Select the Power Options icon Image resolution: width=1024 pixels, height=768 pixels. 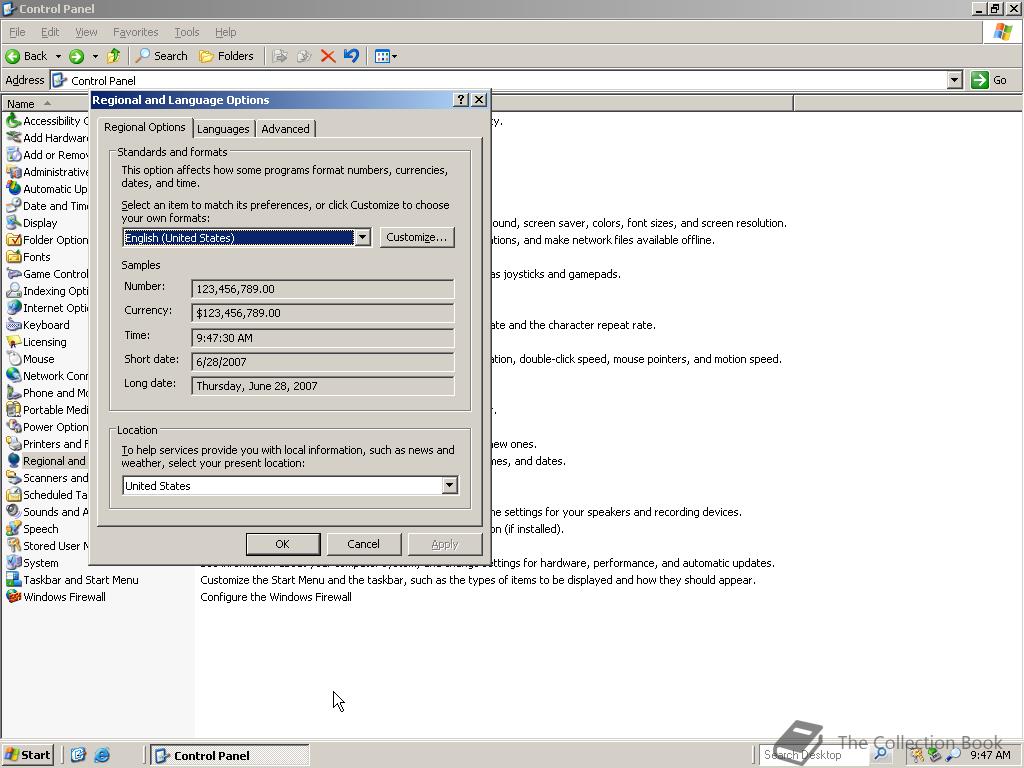pos(14,426)
